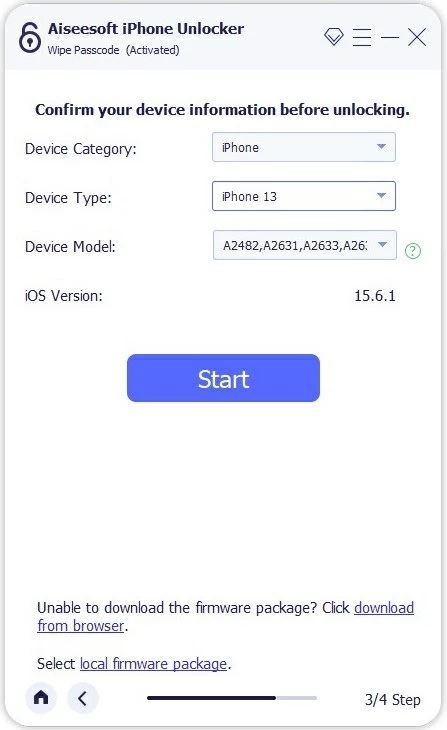Expand the Device Model dropdown arrow
The image size is (447, 730).
tap(382, 244)
